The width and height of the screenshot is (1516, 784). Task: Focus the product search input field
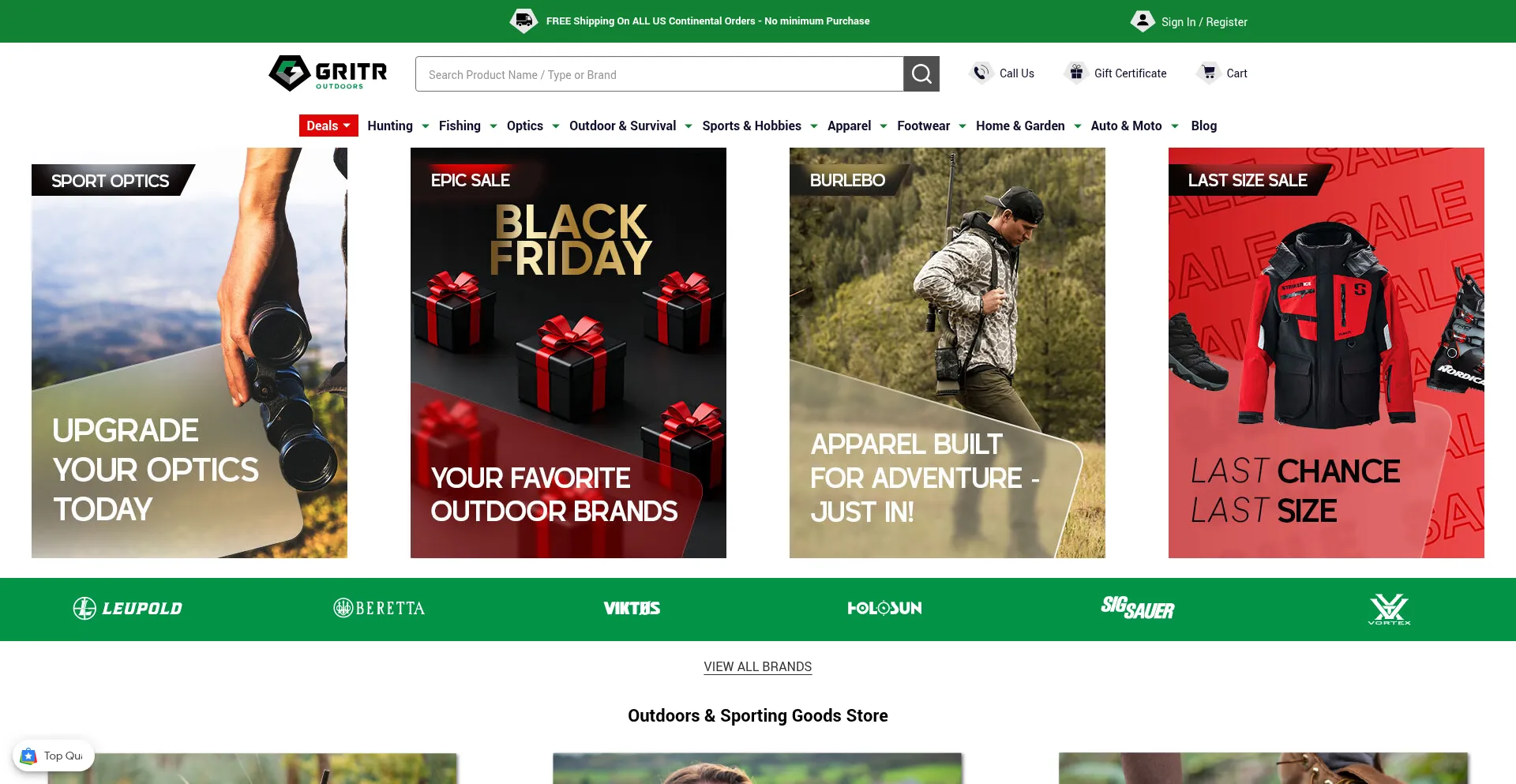coord(659,74)
